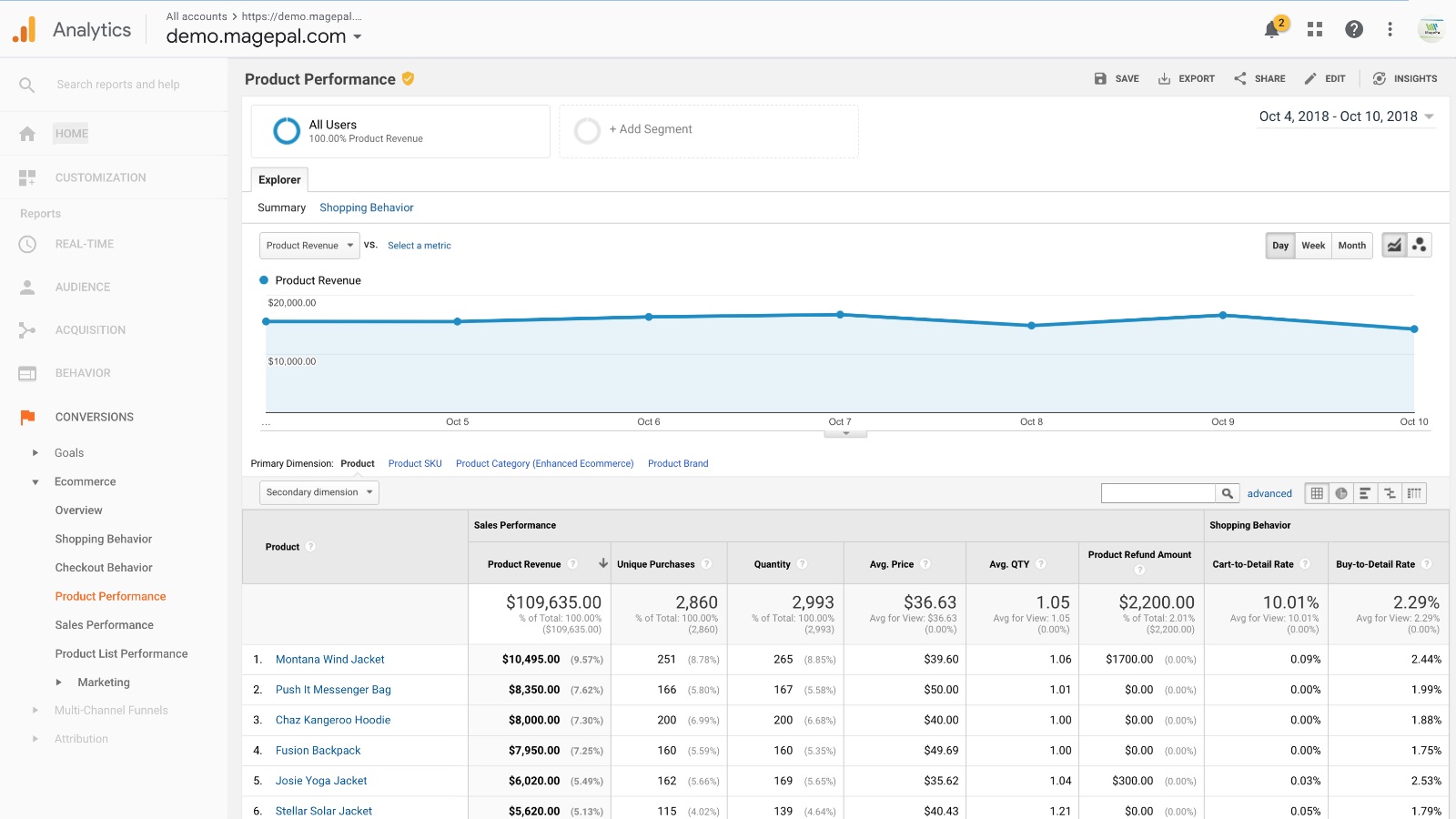Open the Google apps grid icon
Image resolution: width=1456 pixels, height=819 pixels.
(x=1315, y=29)
